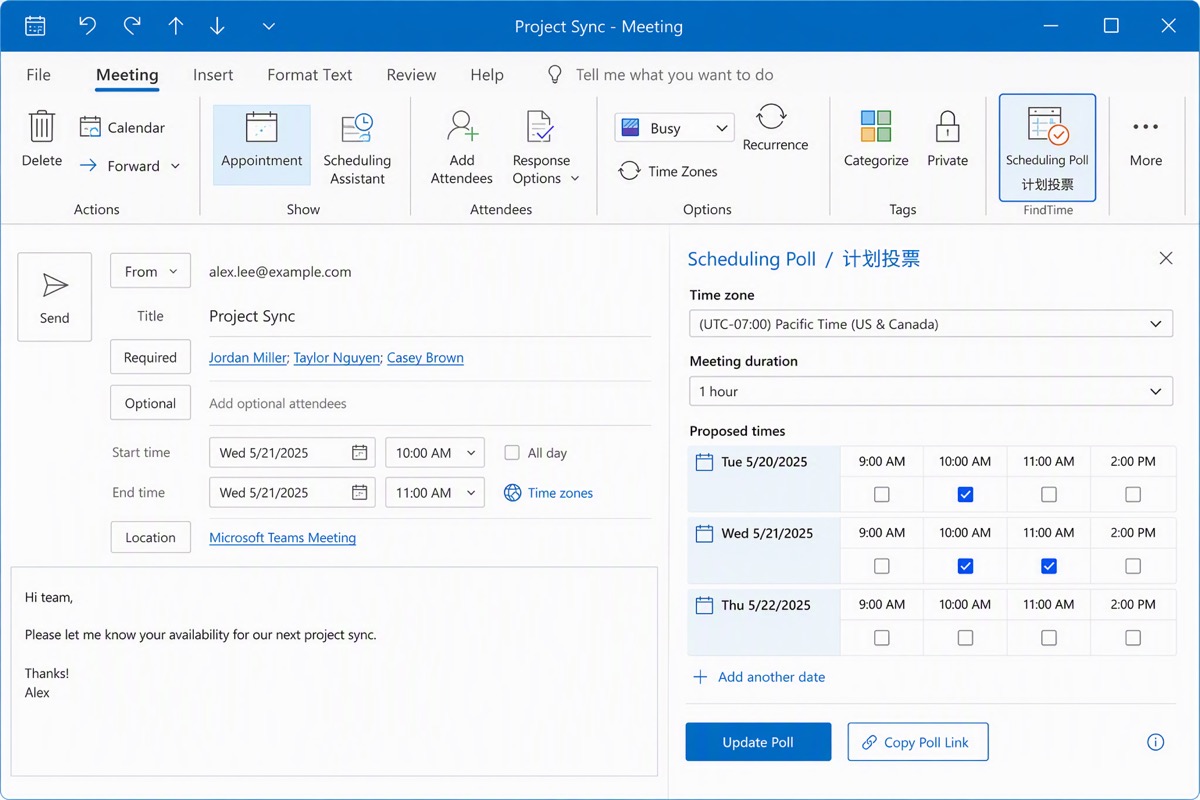
Task: Check the All day checkbox
Action: click(512, 453)
